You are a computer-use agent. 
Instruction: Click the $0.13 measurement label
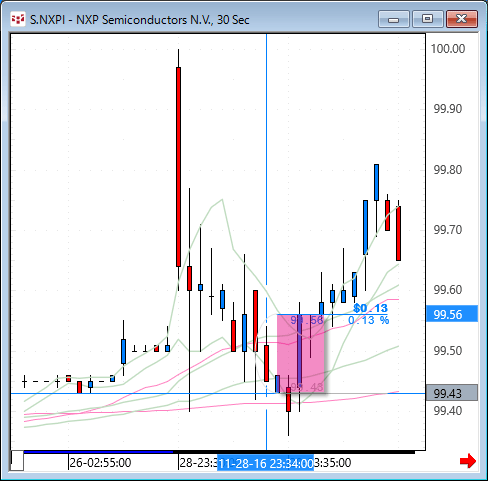370,308
